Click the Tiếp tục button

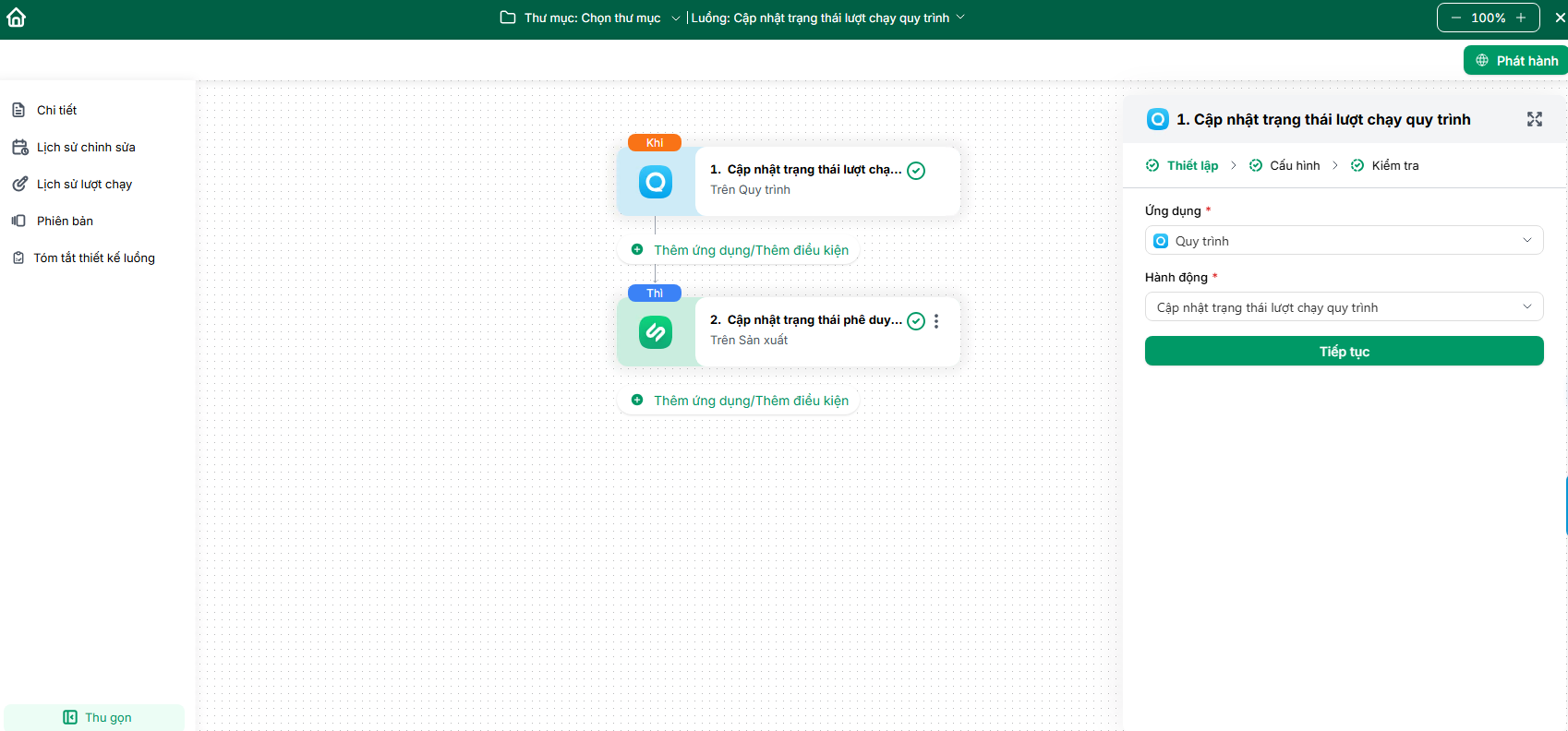(1345, 351)
